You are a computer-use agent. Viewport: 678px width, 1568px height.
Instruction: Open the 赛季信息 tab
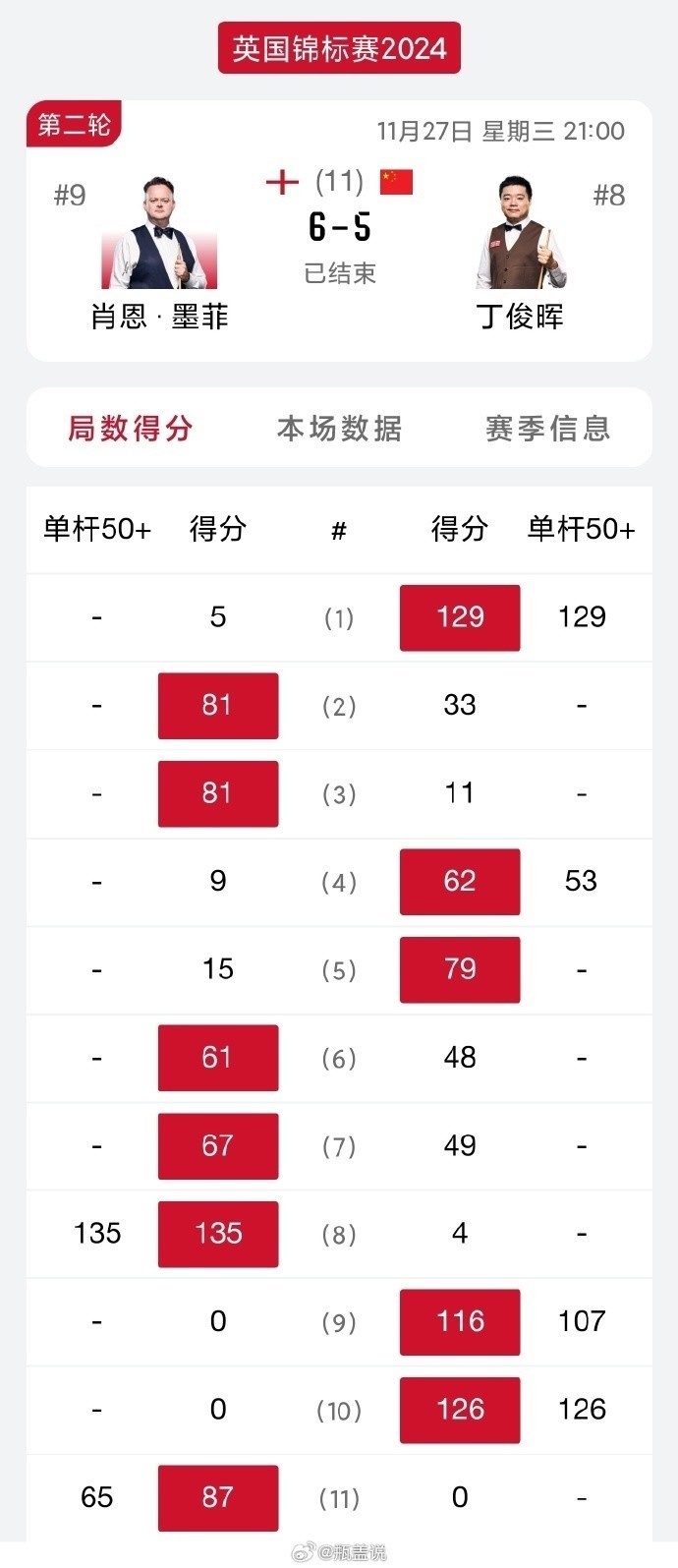(x=547, y=429)
